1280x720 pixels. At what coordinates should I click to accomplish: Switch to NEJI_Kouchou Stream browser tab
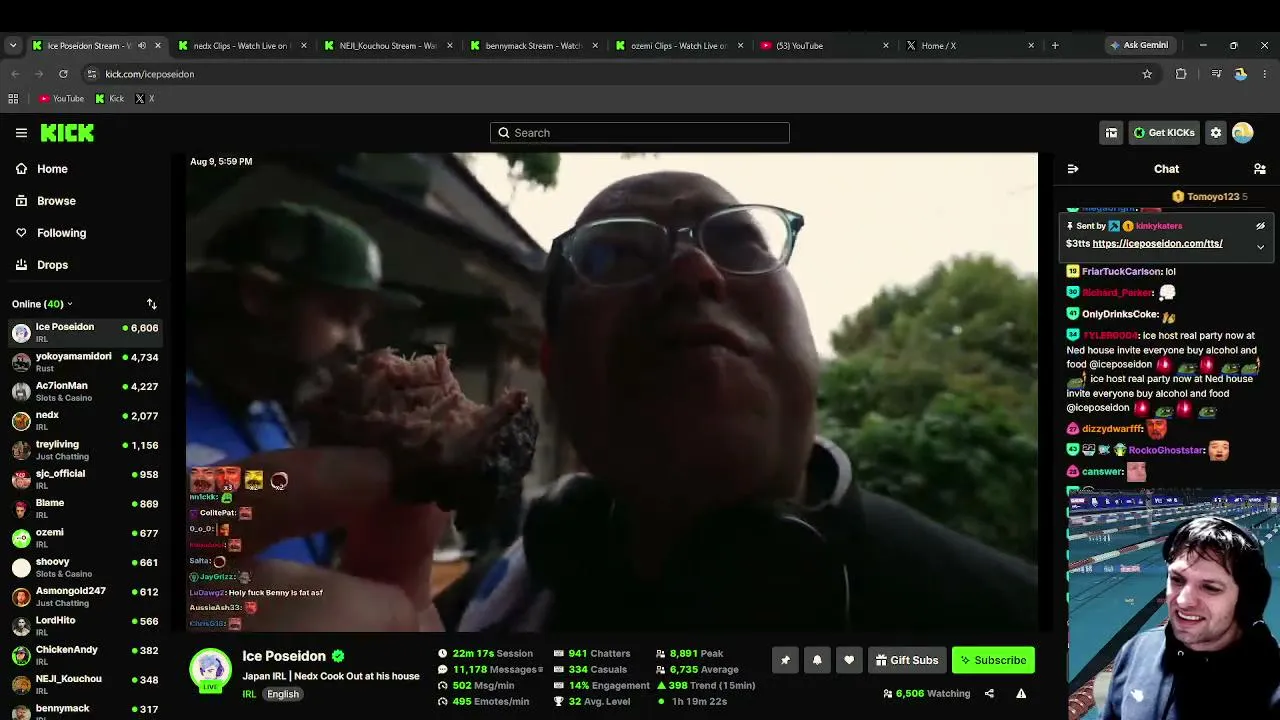pyautogui.click(x=387, y=45)
